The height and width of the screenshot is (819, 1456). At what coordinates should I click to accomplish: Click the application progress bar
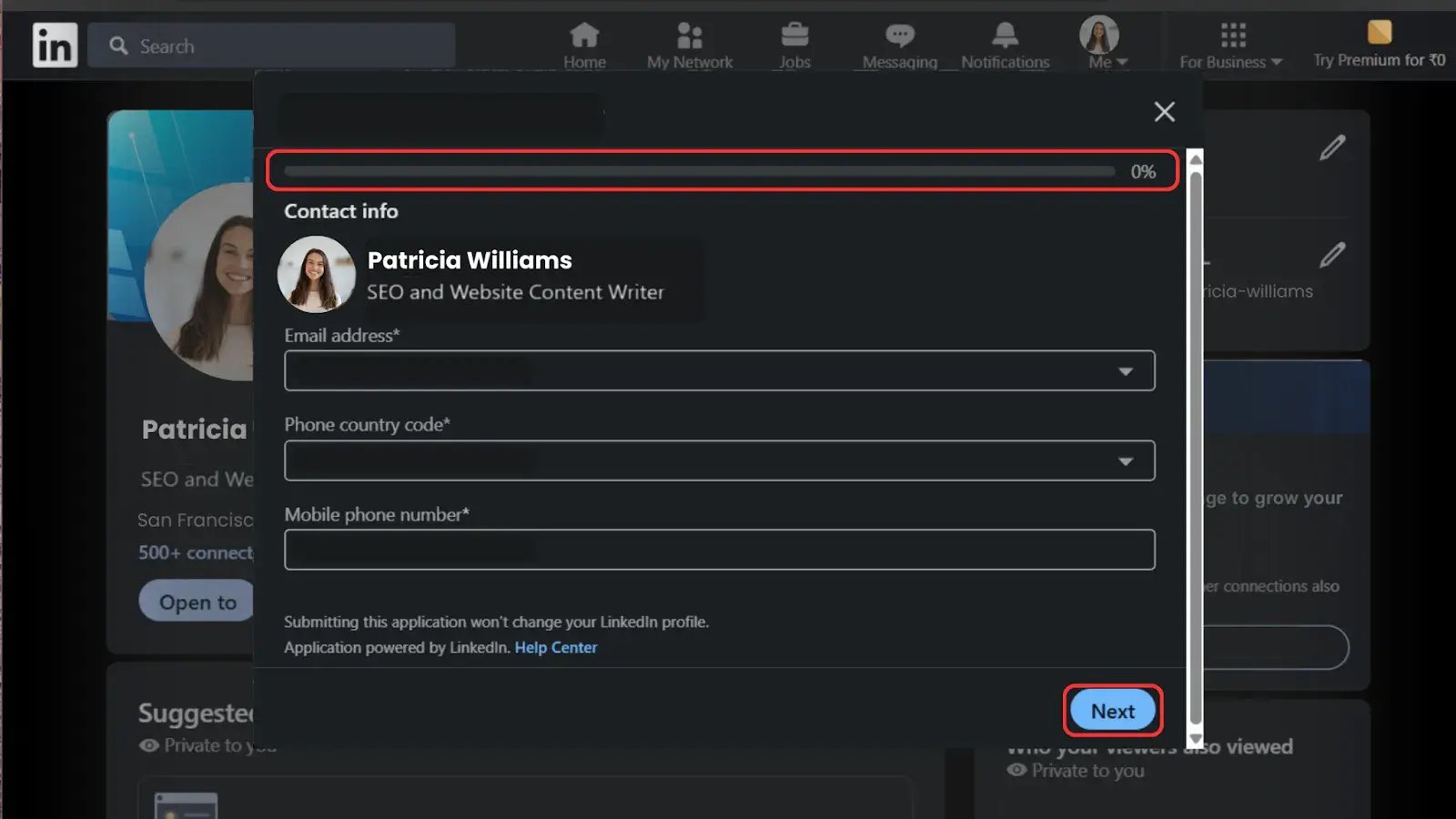point(699,171)
